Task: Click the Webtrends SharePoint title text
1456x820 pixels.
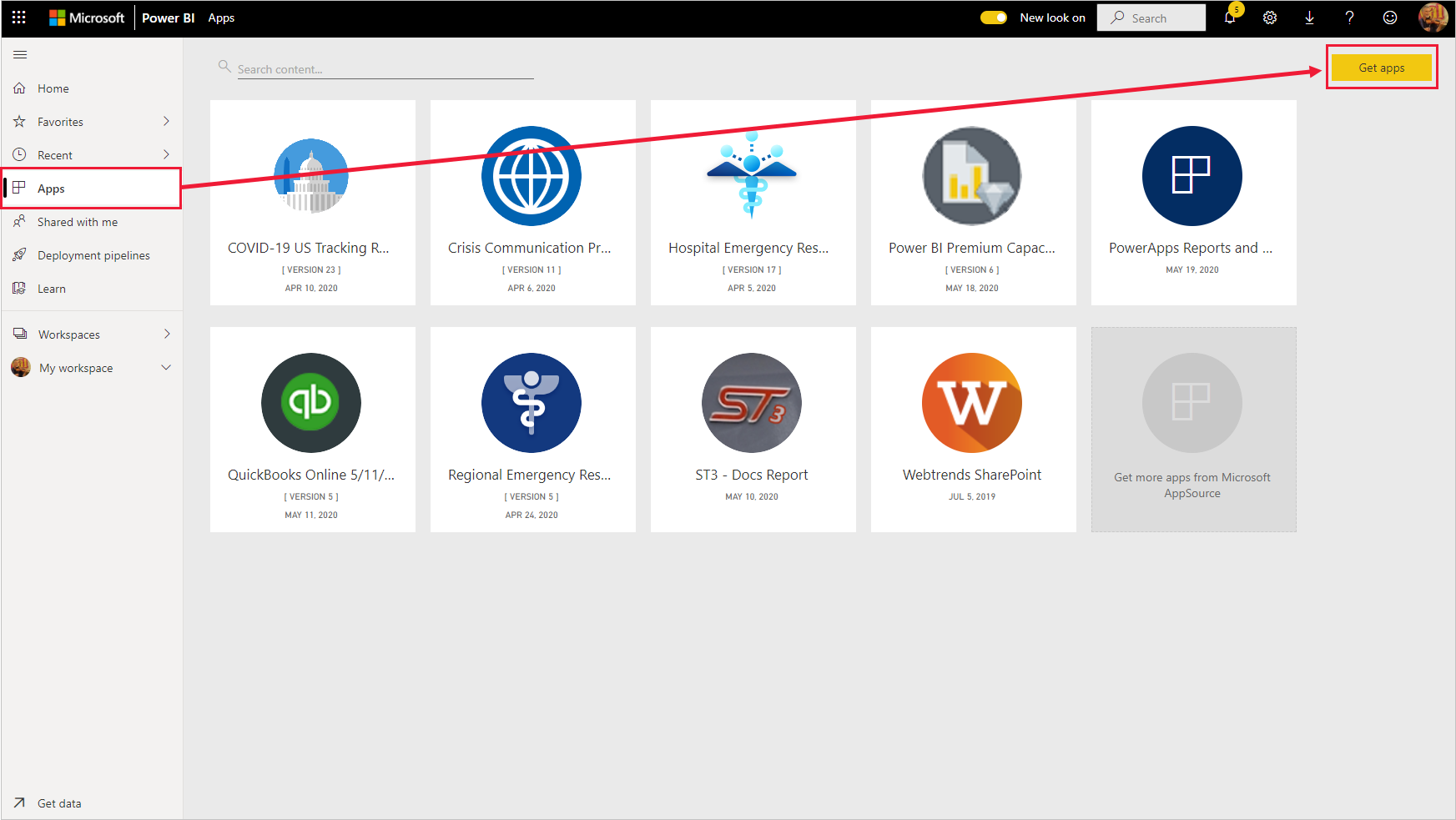Action: (972, 475)
